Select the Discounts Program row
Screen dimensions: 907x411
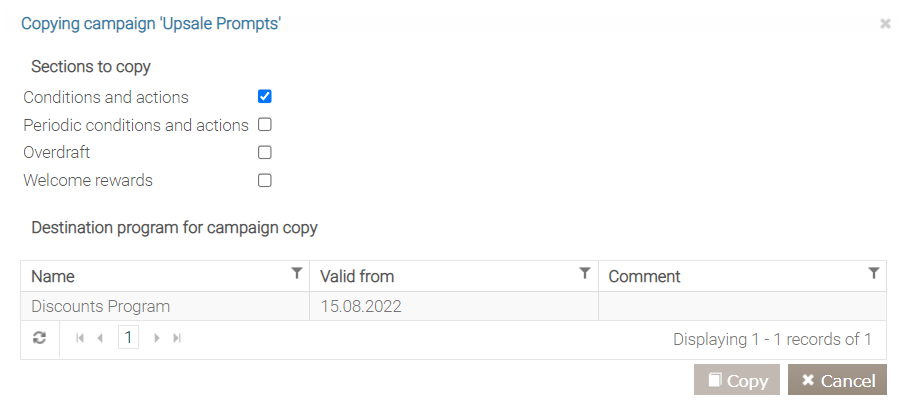point(101,306)
